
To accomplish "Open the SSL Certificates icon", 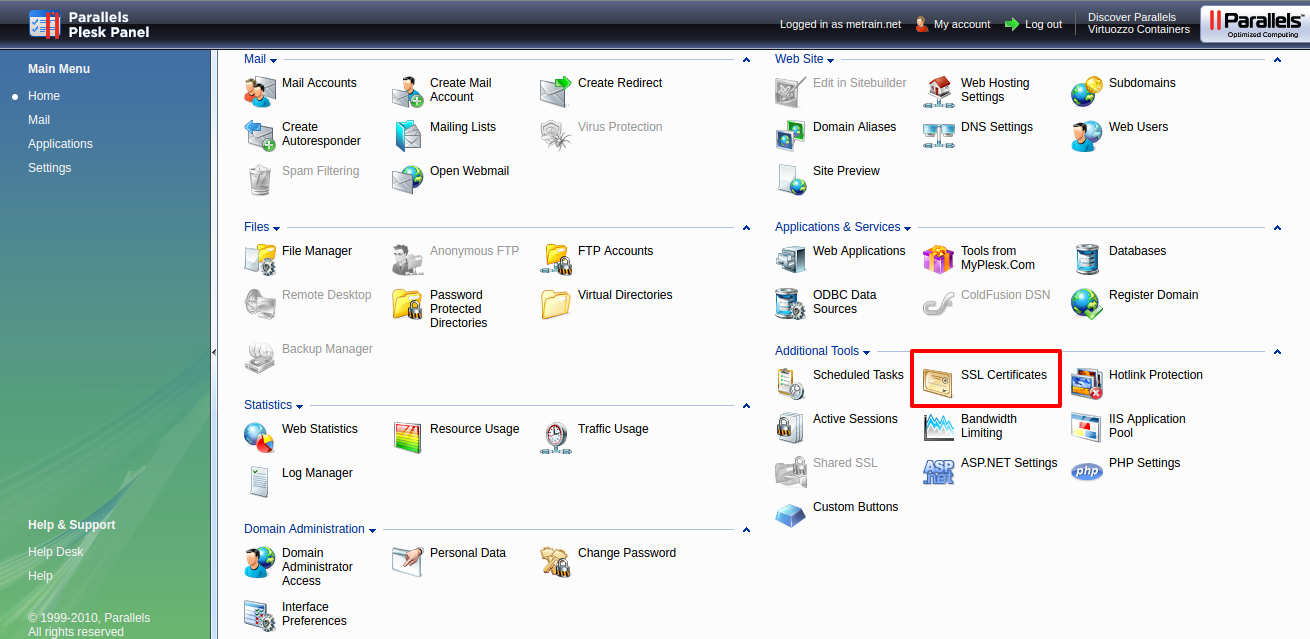I will (x=938, y=383).
